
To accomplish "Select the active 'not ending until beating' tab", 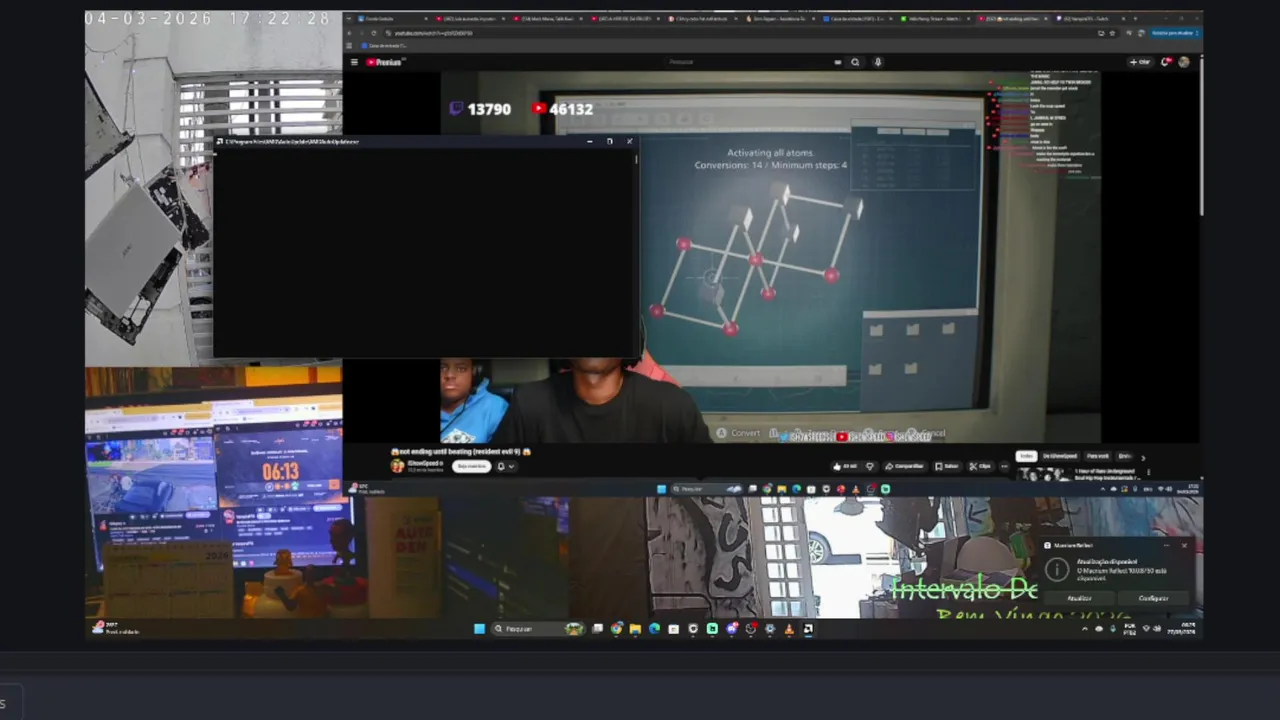I will (x=1012, y=19).
